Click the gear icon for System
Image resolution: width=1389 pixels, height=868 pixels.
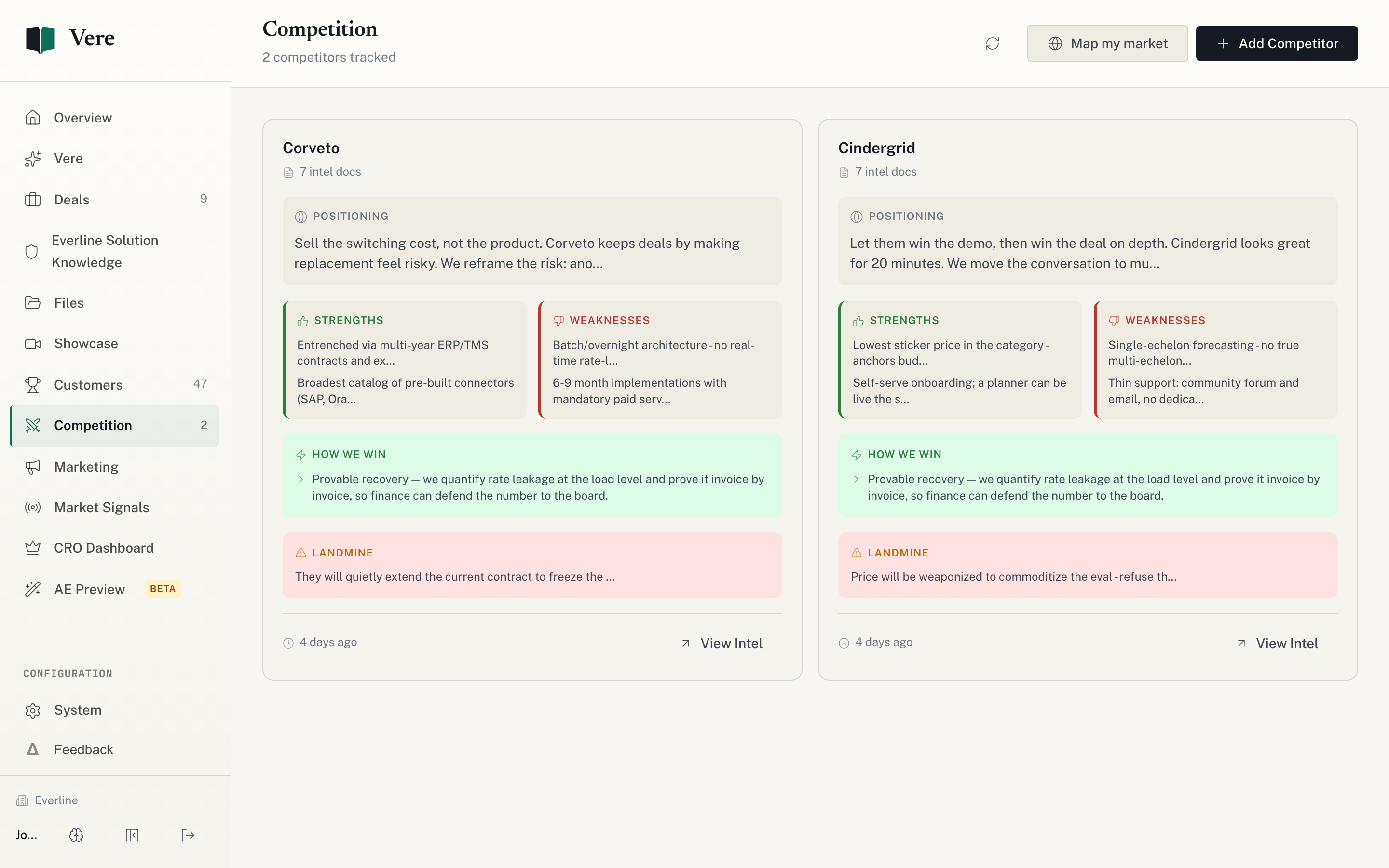tap(33, 711)
